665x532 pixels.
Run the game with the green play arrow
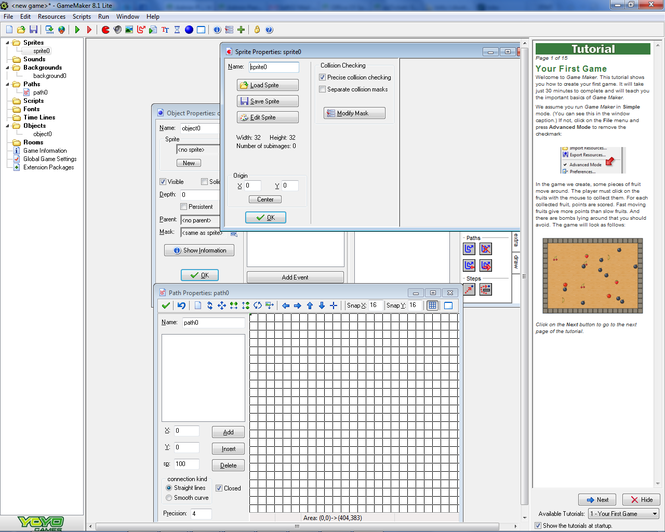pos(77,30)
